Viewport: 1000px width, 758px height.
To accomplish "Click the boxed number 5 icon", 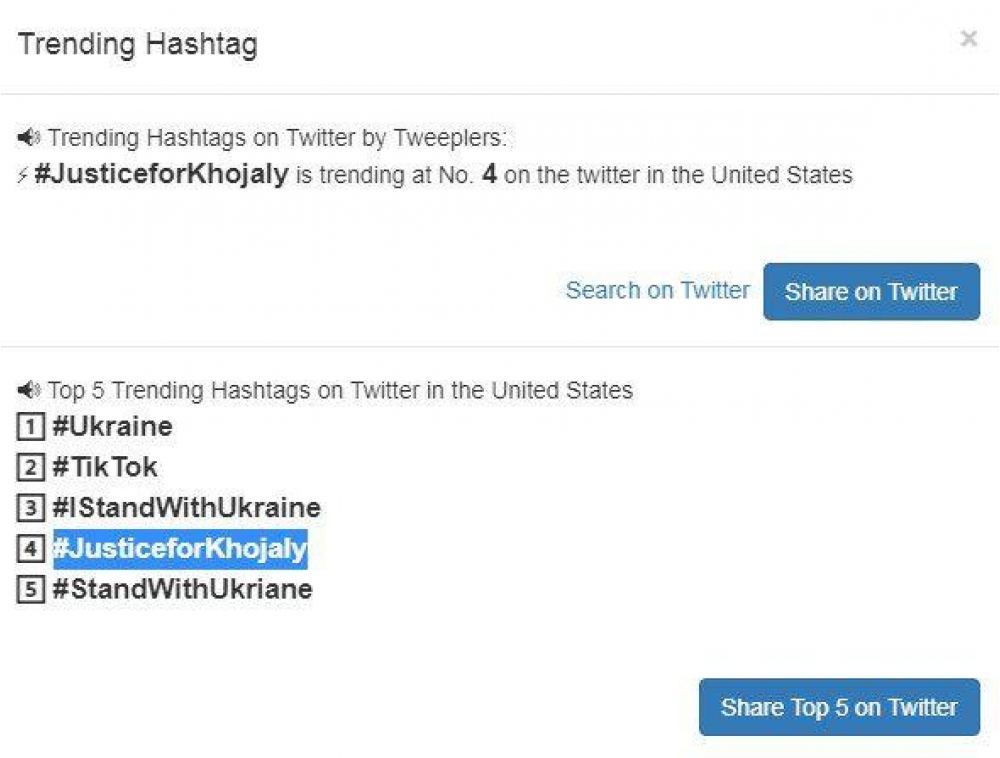I will (x=31, y=589).
